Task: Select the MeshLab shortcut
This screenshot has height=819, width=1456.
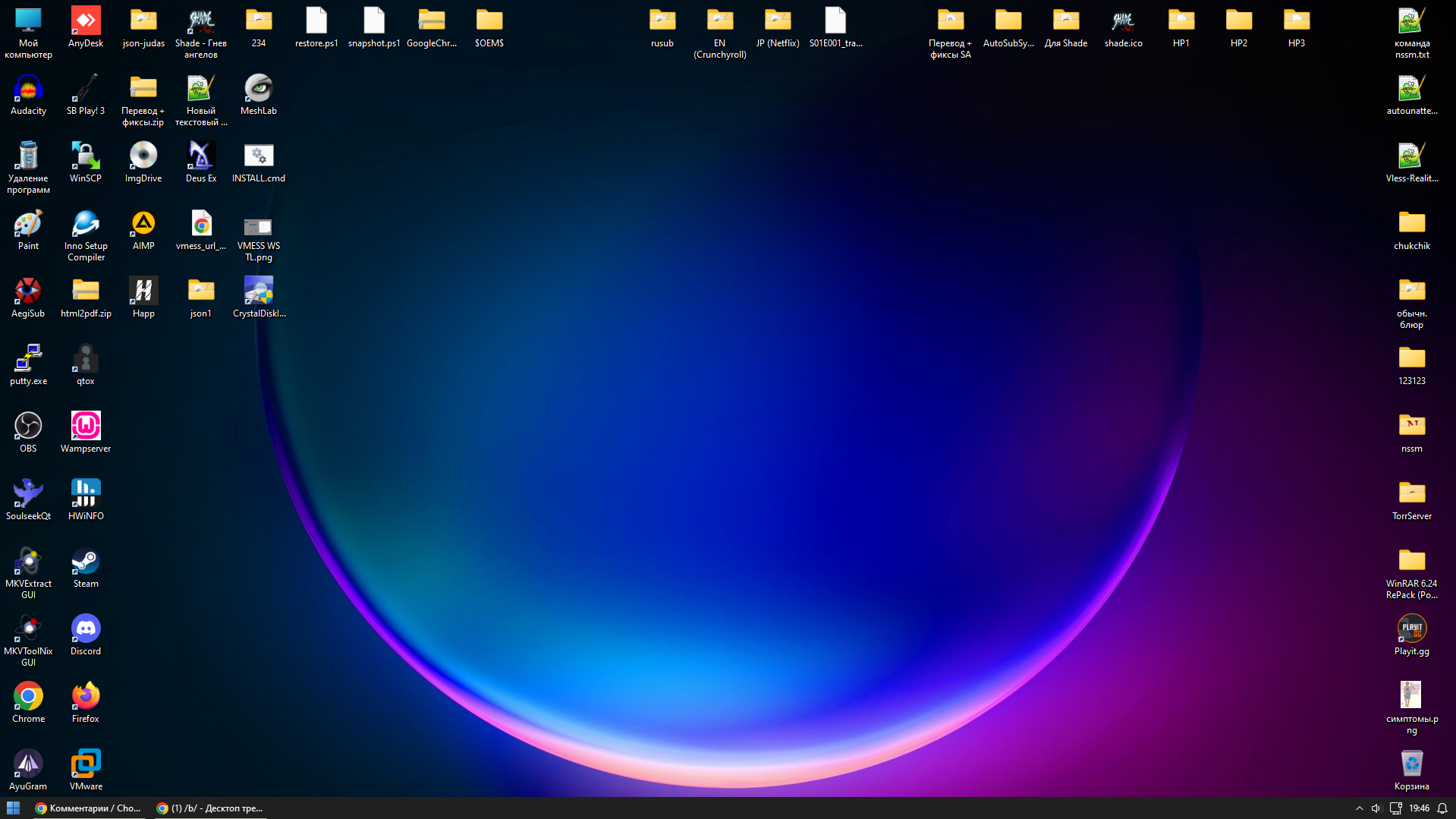Action: point(259,90)
